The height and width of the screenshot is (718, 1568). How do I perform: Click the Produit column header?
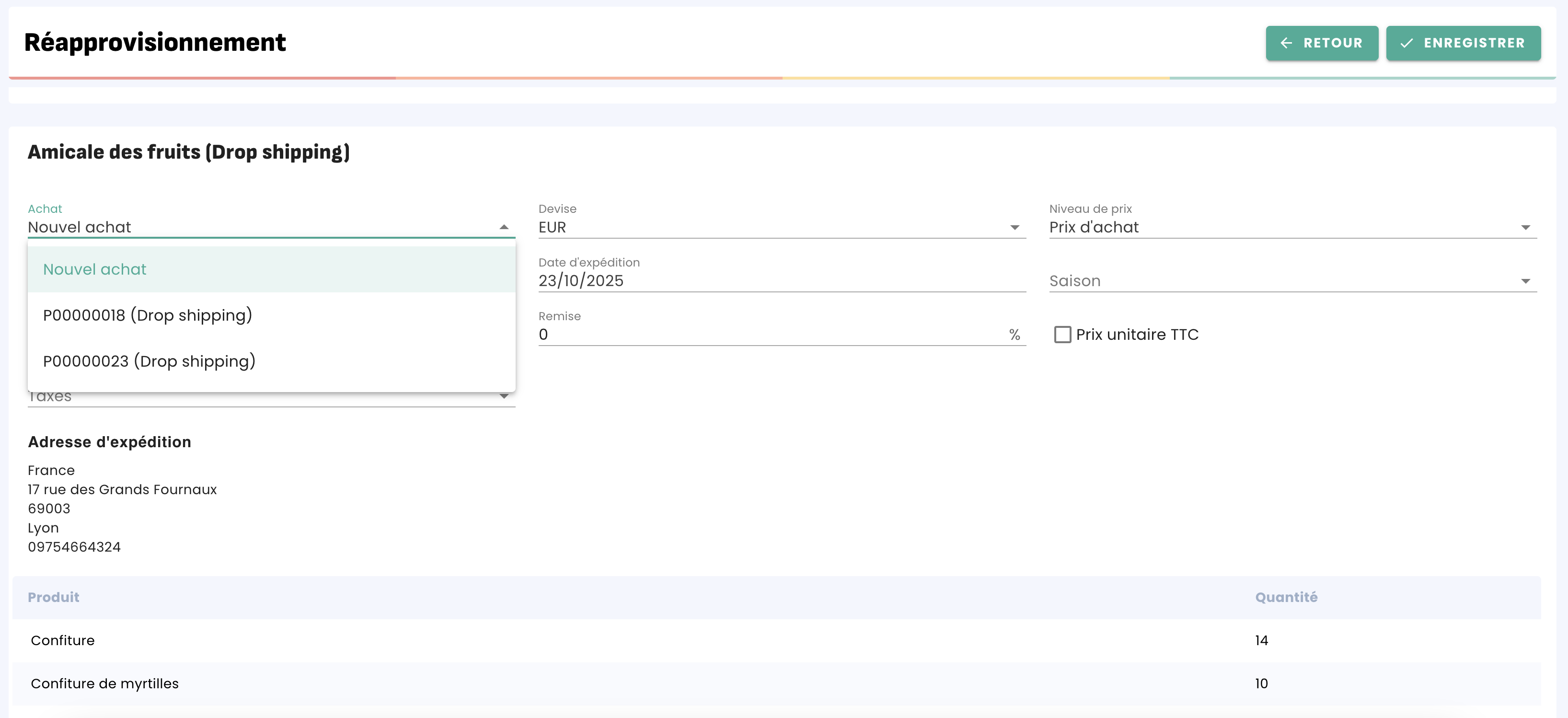point(54,597)
